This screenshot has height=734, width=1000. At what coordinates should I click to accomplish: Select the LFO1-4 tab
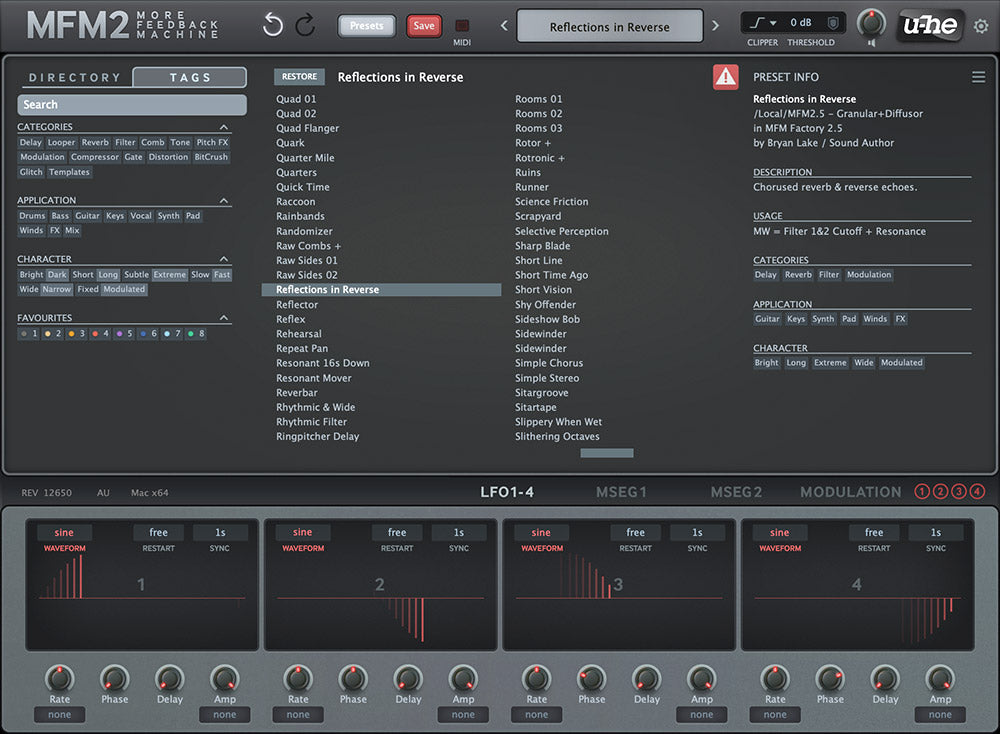507,492
